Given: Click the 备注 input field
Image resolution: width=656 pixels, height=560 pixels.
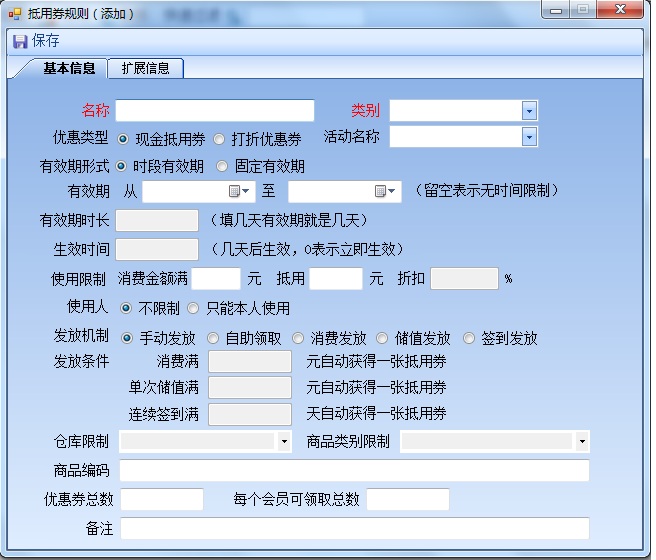Looking at the screenshot, I should click(355, 528).
